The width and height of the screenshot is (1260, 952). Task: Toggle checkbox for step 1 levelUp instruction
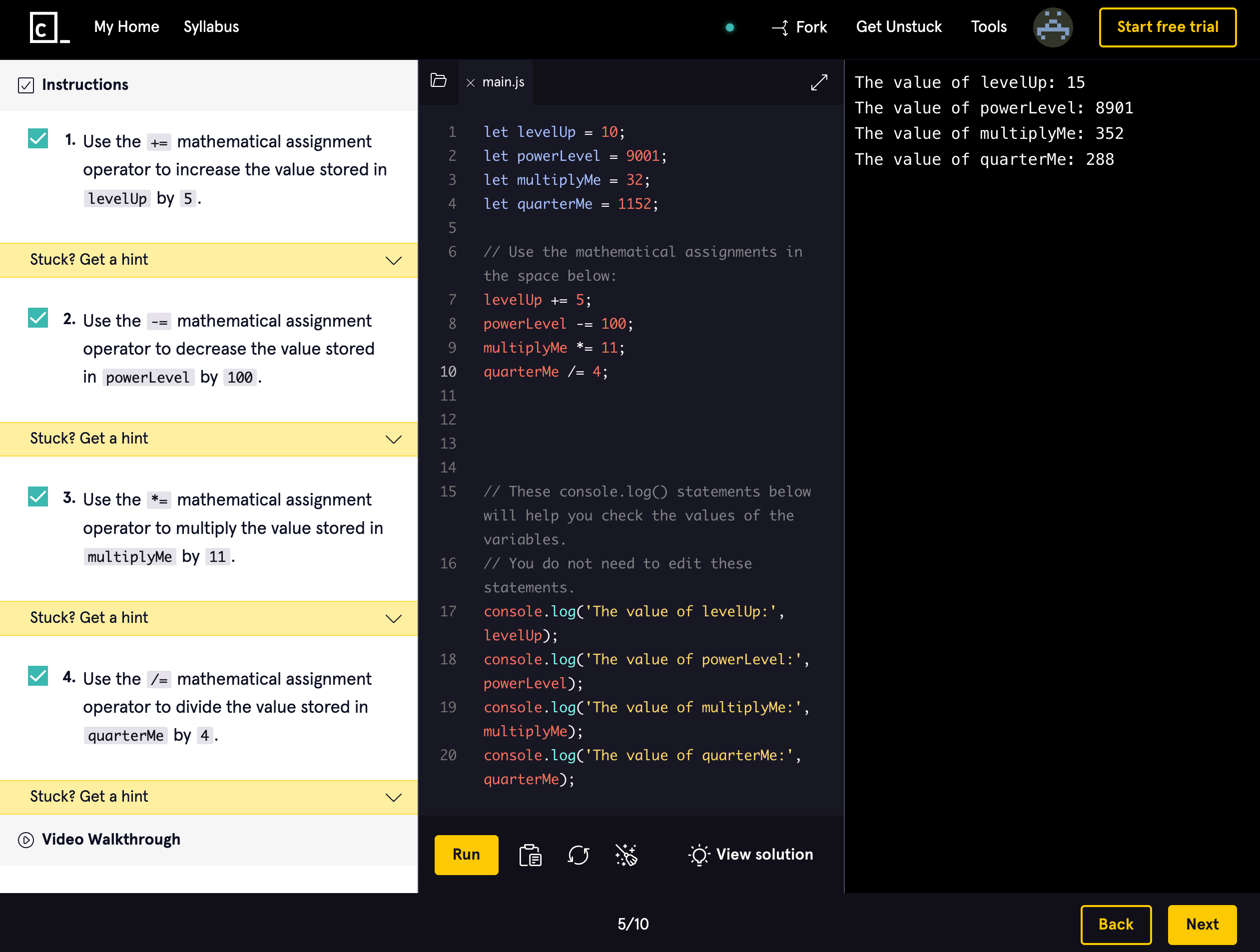(x=38, y=138)
